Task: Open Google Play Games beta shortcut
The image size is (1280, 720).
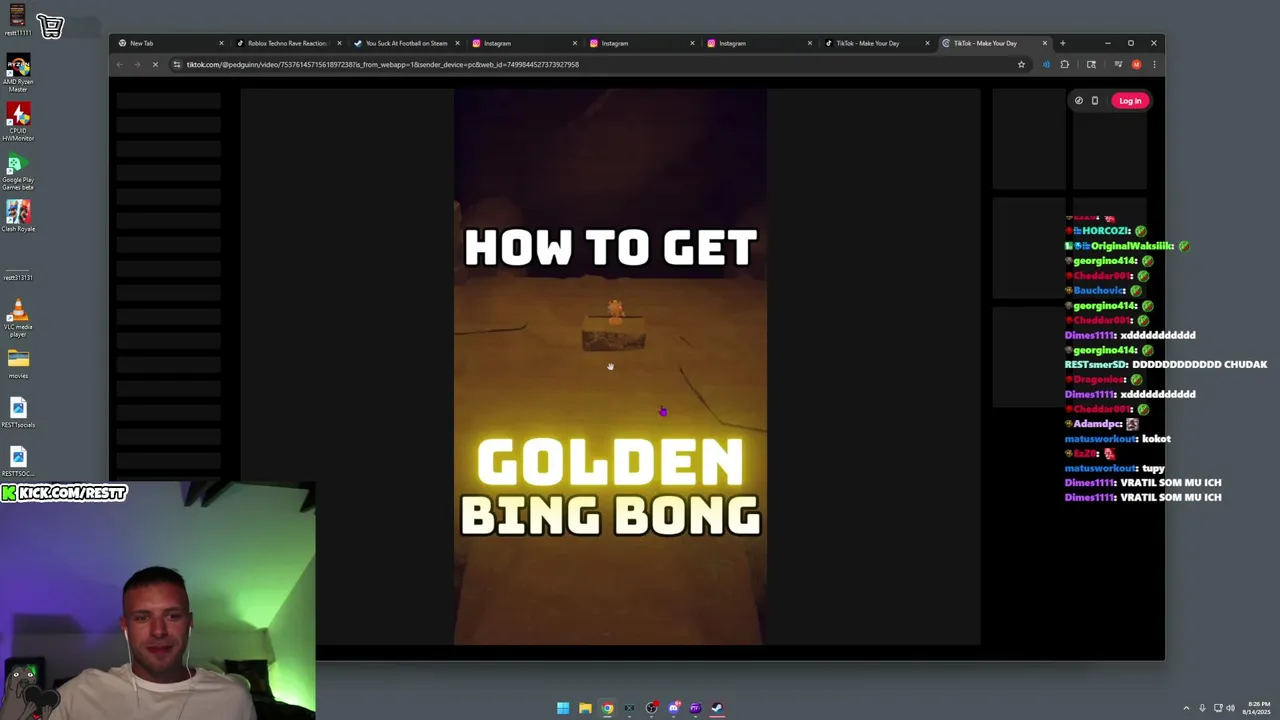Action: [18, 172]
